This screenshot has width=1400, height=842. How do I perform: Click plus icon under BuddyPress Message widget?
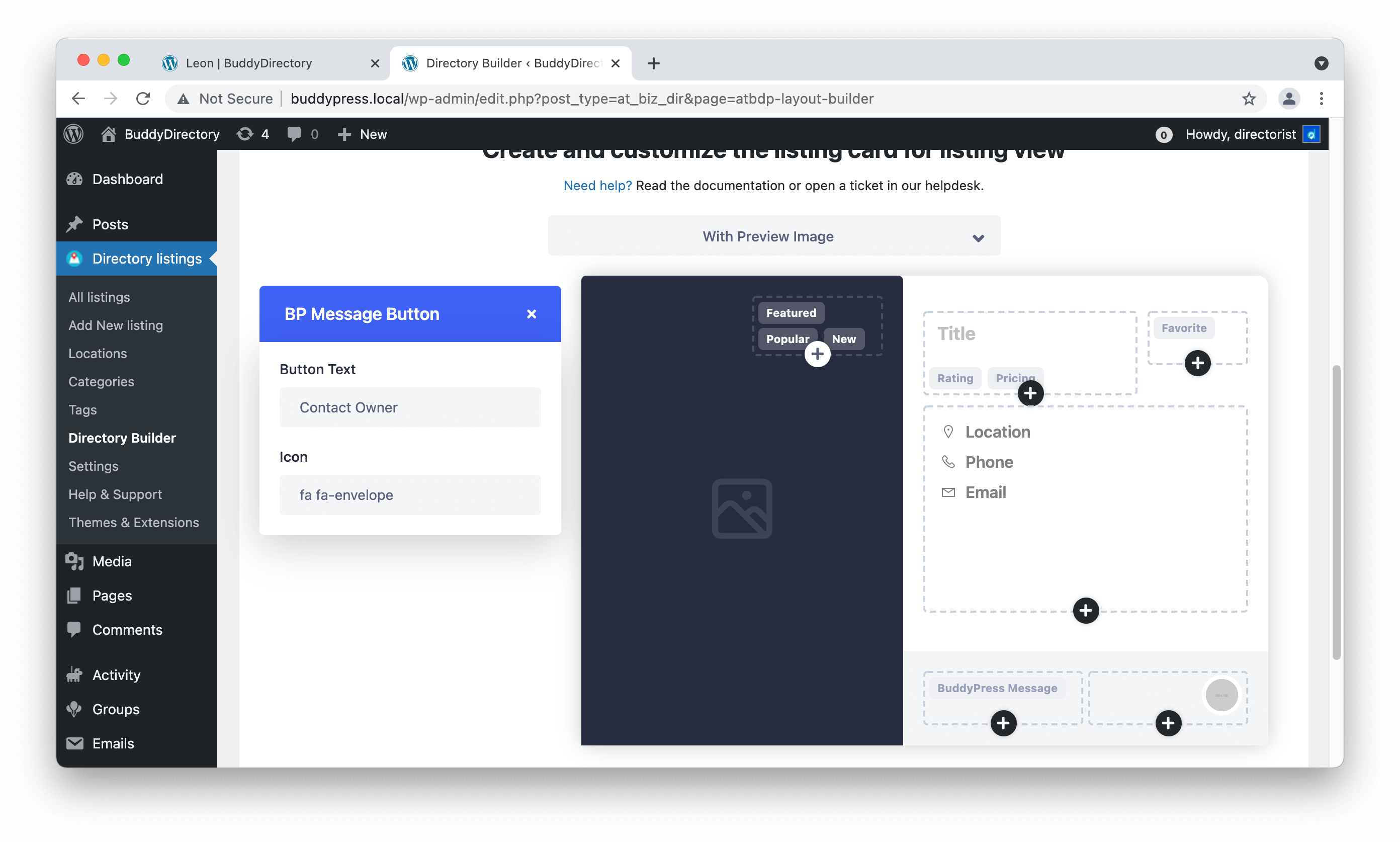(x=1003, y=723)
